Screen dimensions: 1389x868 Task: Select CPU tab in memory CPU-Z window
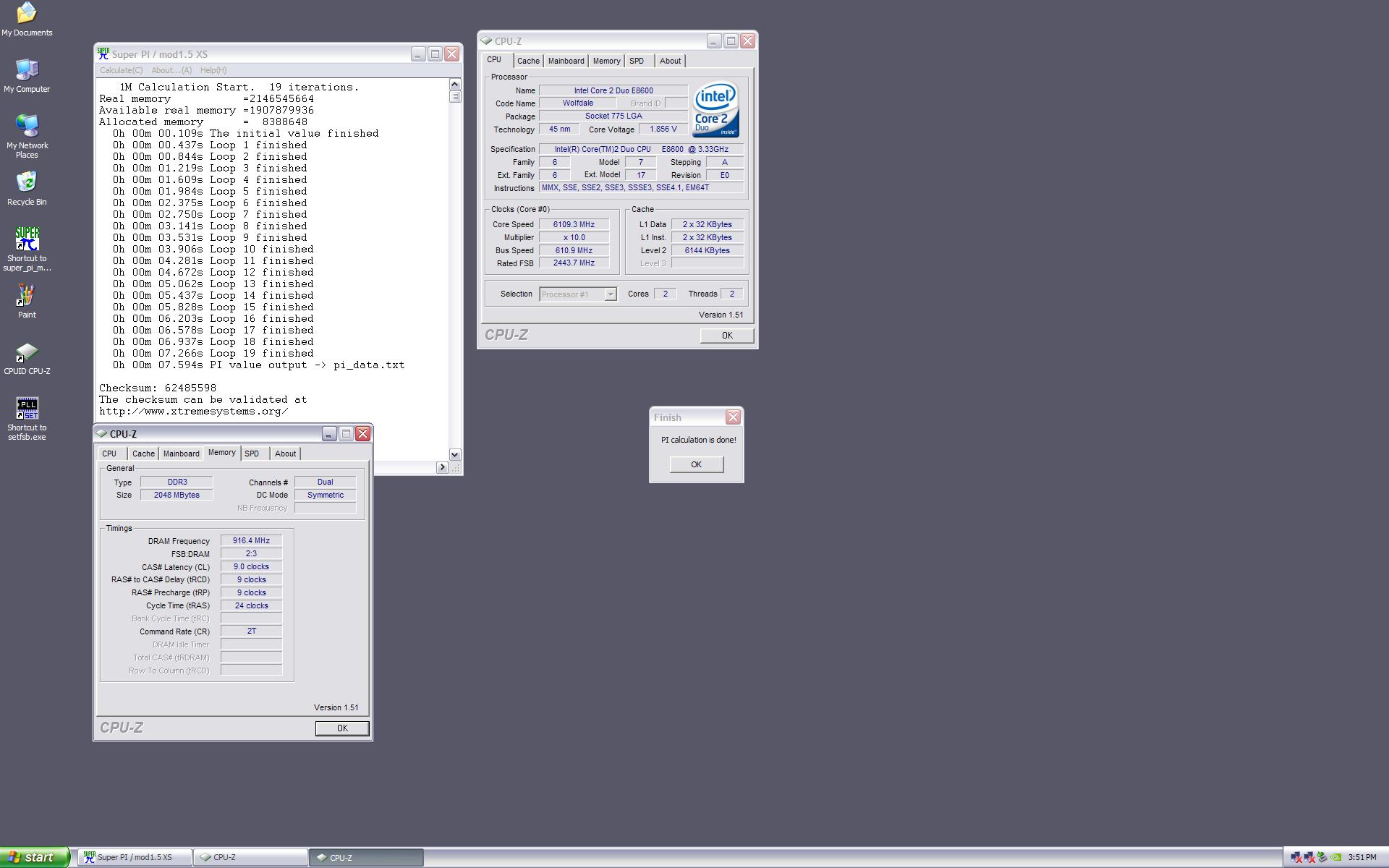pos(109,454)
